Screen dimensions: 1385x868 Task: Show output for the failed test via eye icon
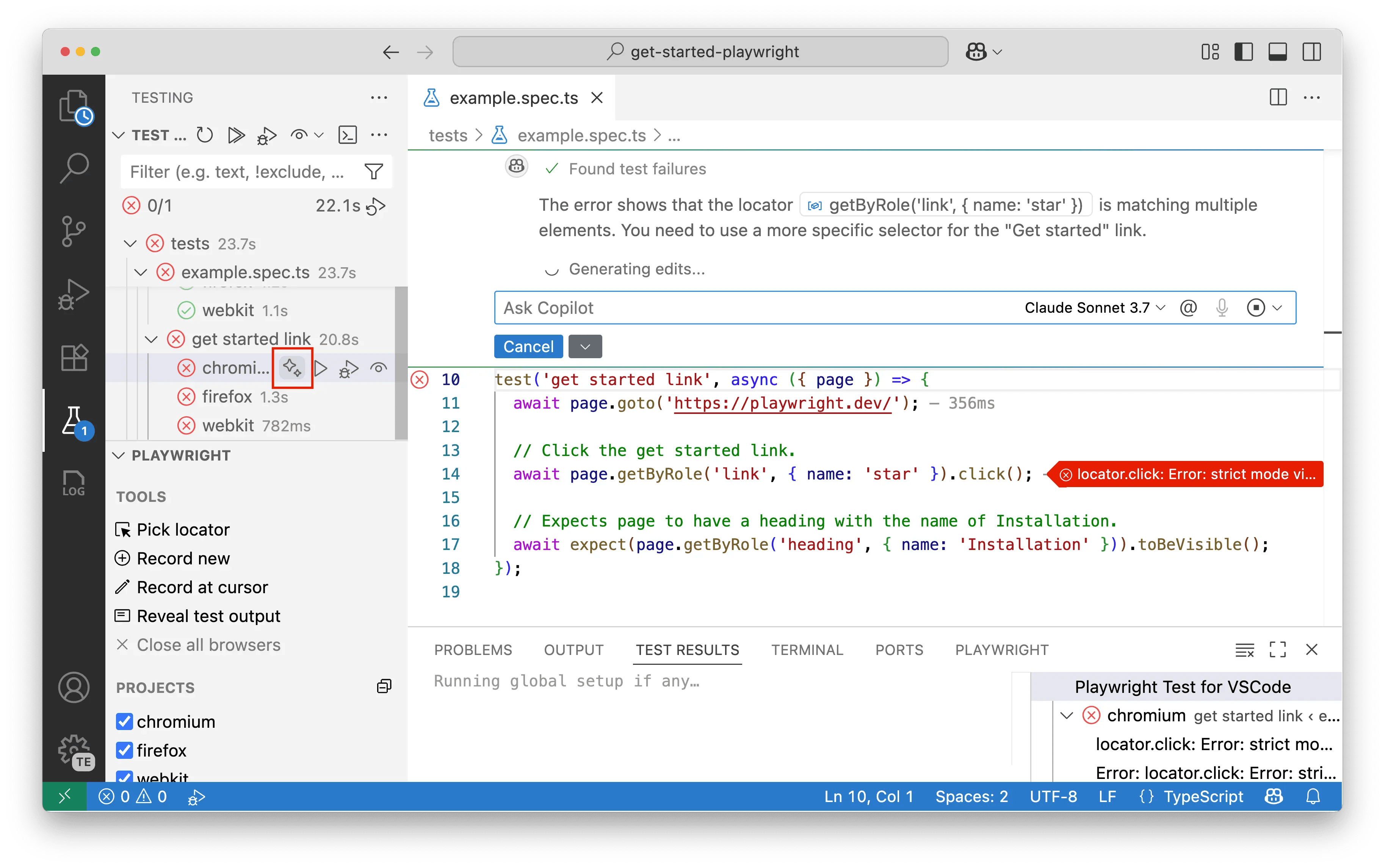[x=378, y=367]
